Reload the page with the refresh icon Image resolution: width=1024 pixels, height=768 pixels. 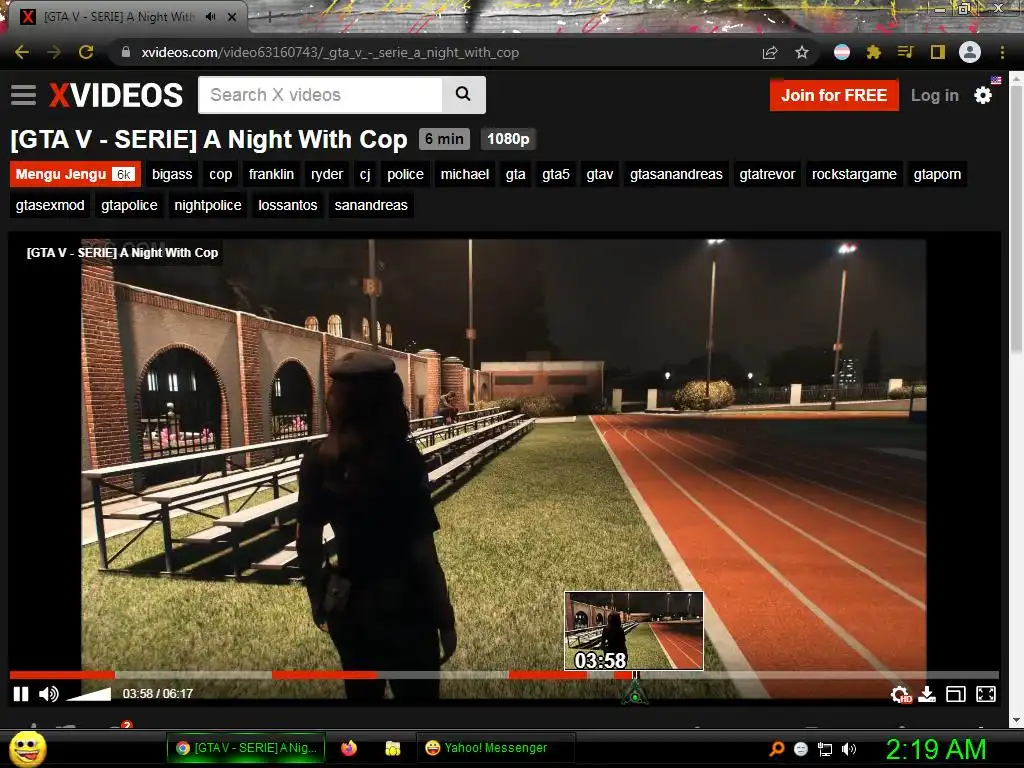click(x=86, y=52)
